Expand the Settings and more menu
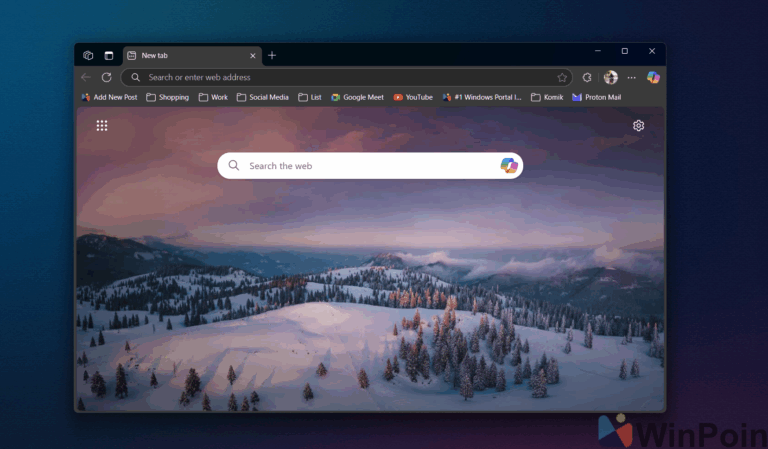The height and width of the screenshot is (449, 768). pyautogui.click(x=631, y=77)
